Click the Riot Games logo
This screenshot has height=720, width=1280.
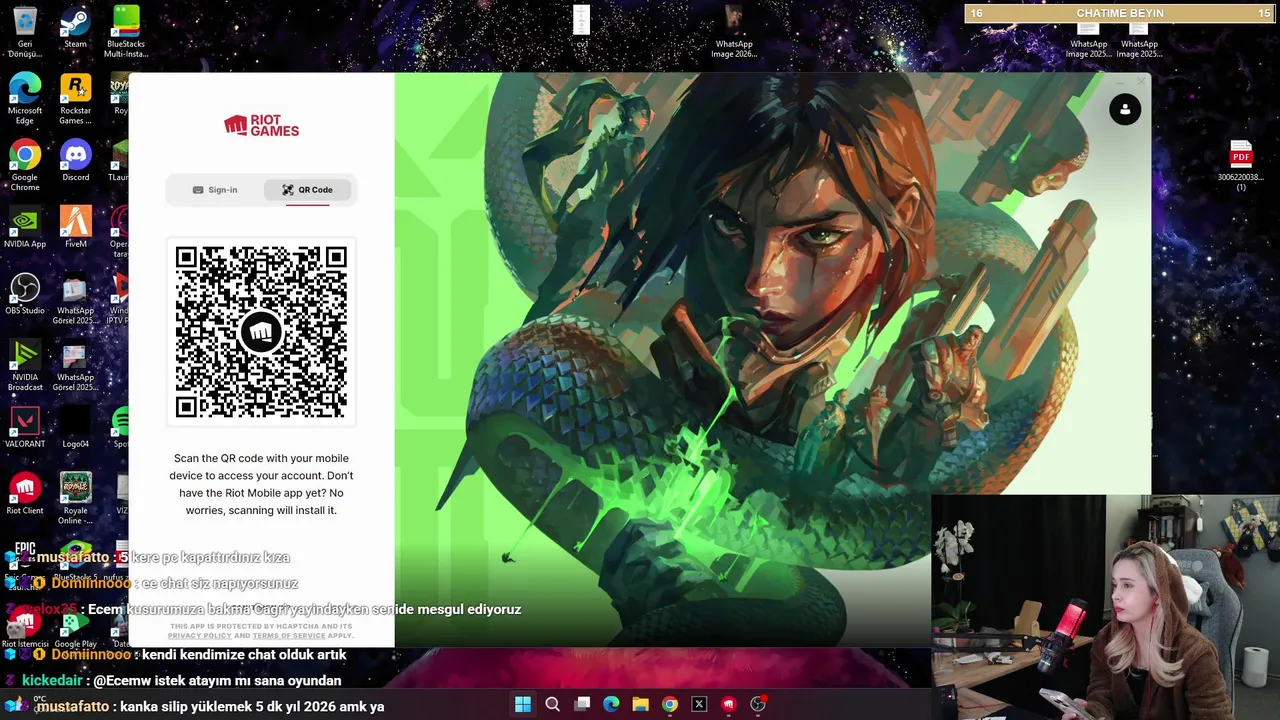pyautogui.click(x=261, y=126)
